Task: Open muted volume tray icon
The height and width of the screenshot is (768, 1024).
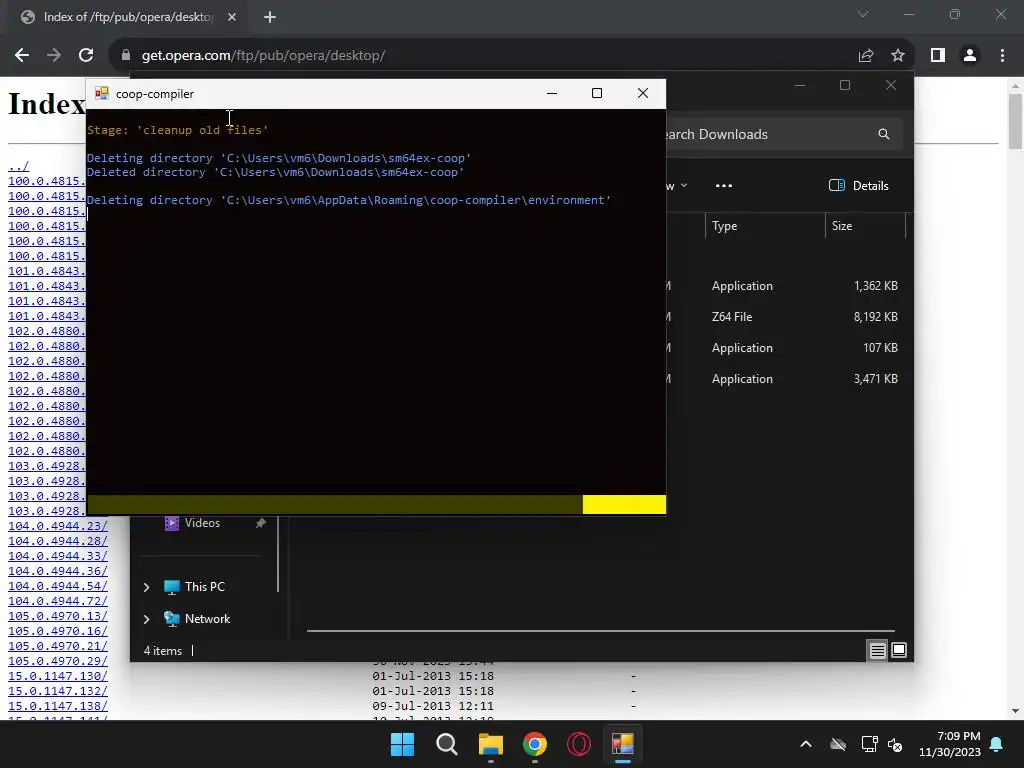Action: [x=895, y=744]
